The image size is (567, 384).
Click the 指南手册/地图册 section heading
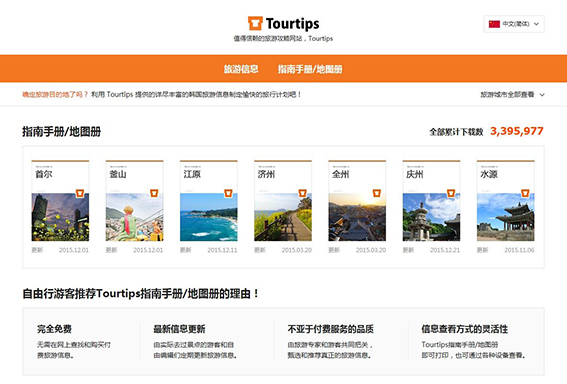tap(61, 132)
